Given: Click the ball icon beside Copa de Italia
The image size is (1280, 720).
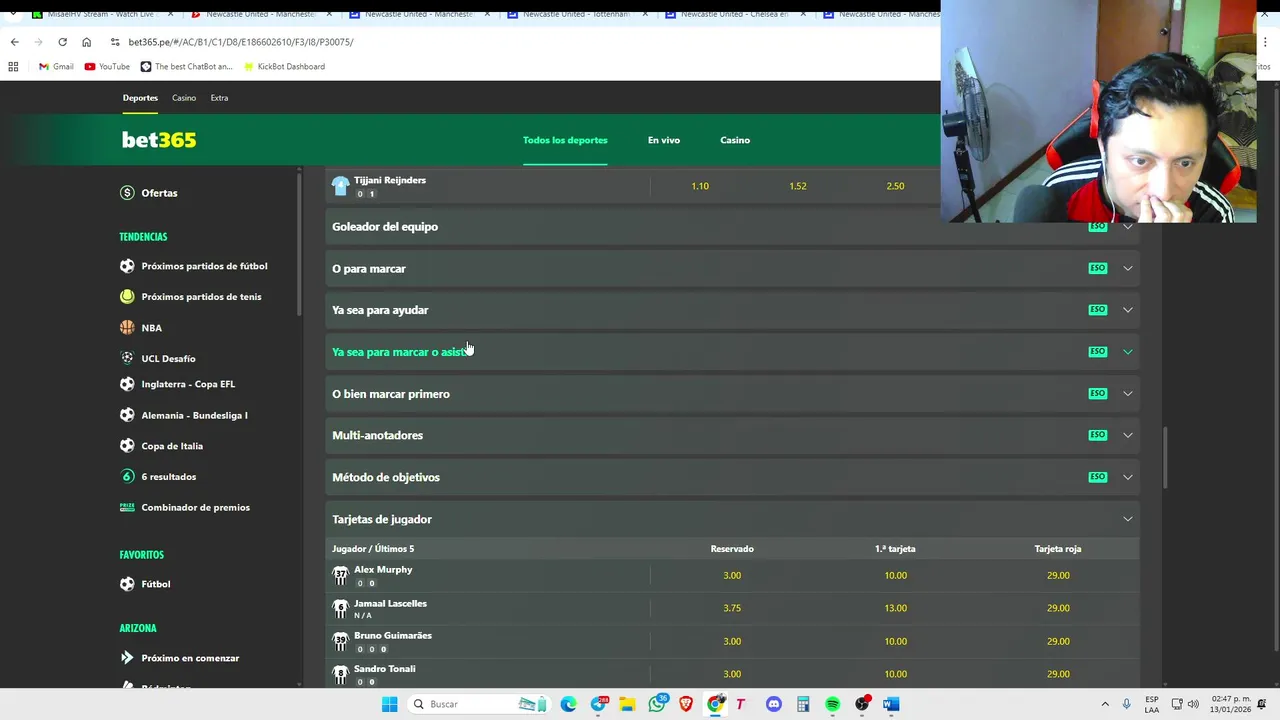Looking at the screenshot, I should click(127, 446).
